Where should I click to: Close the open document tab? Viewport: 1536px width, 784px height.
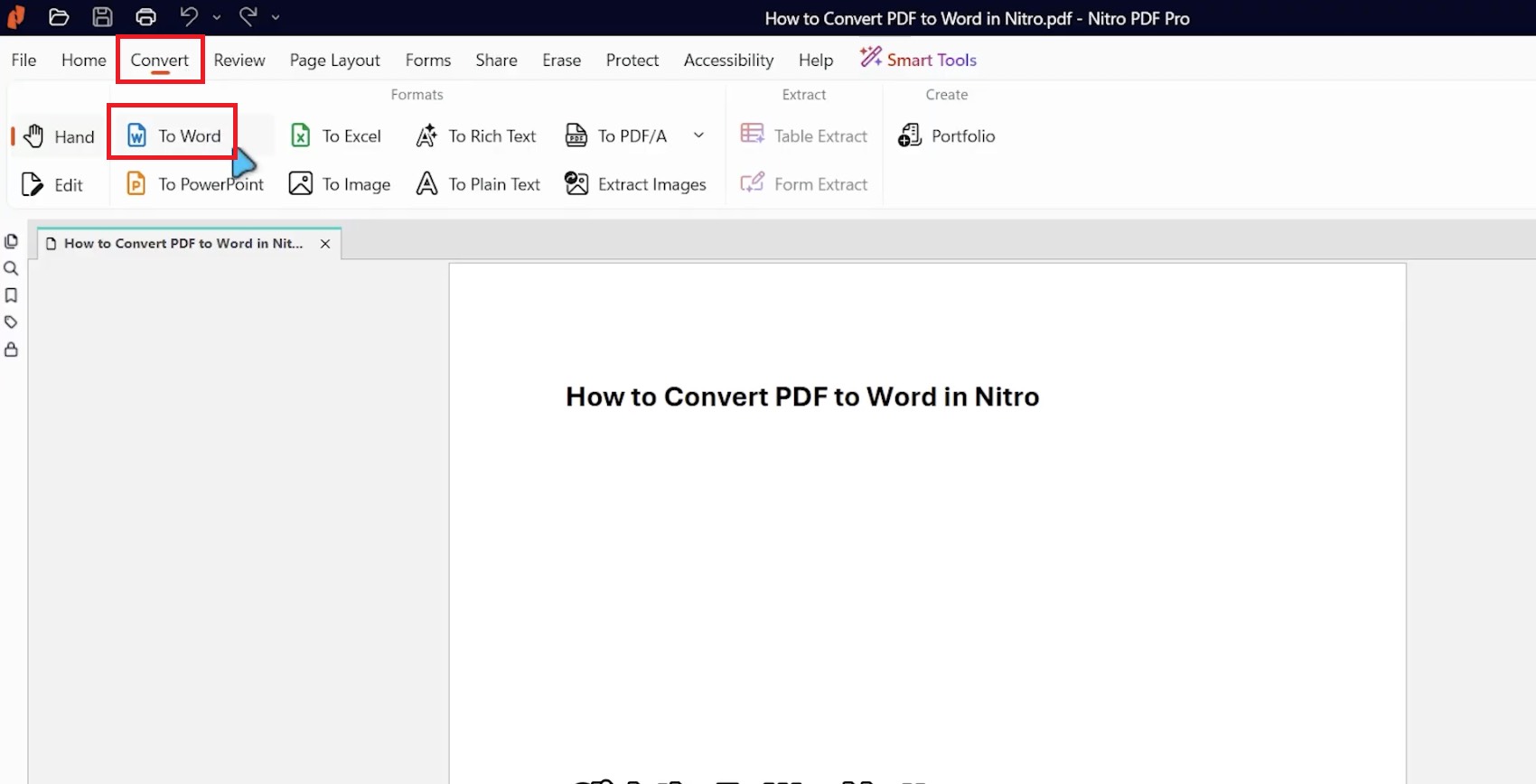click(325, 244)
